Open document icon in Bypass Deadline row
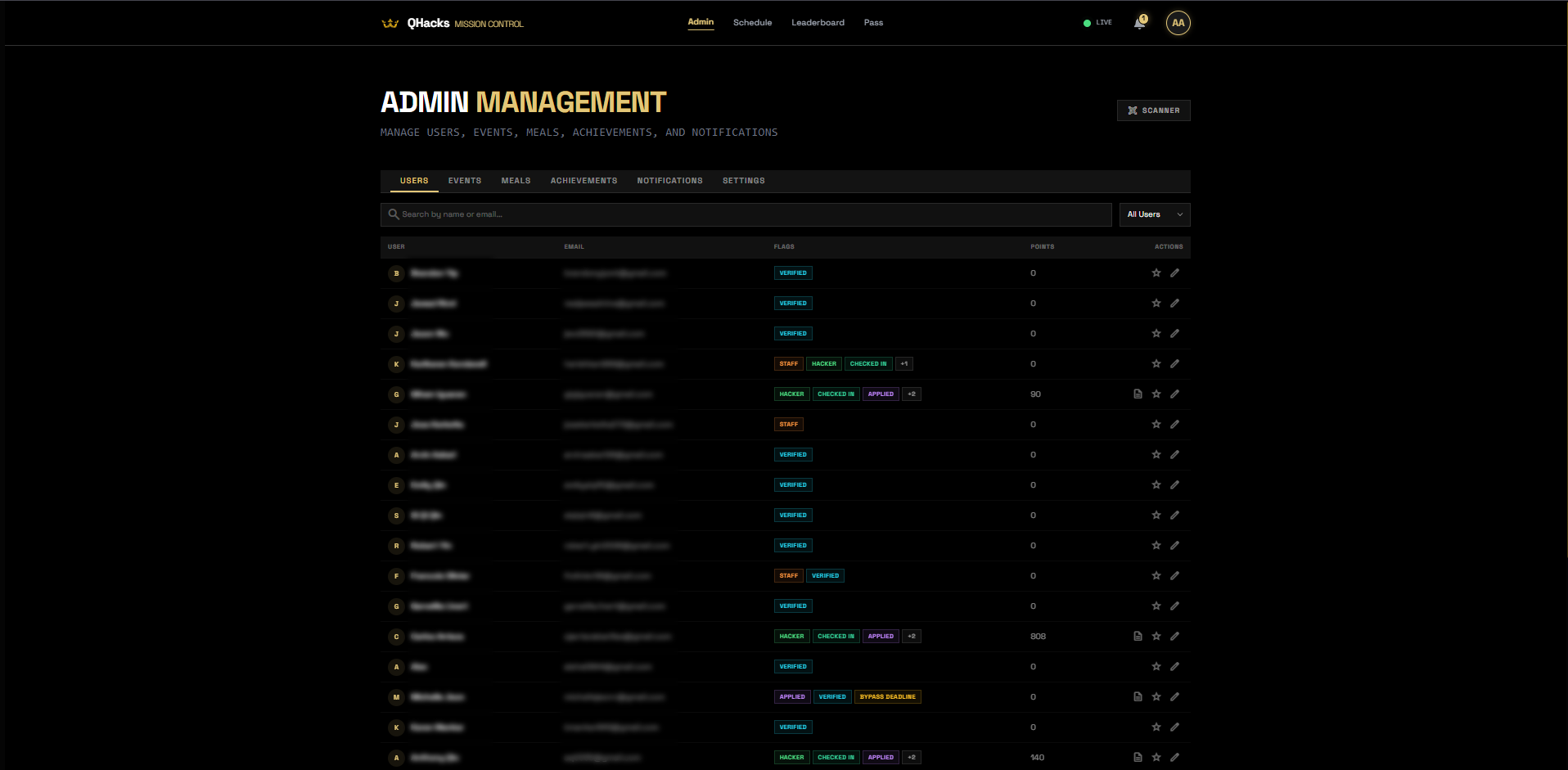Image resolution: width=1568 pixels, height=770 pixels. (1138, 697)
